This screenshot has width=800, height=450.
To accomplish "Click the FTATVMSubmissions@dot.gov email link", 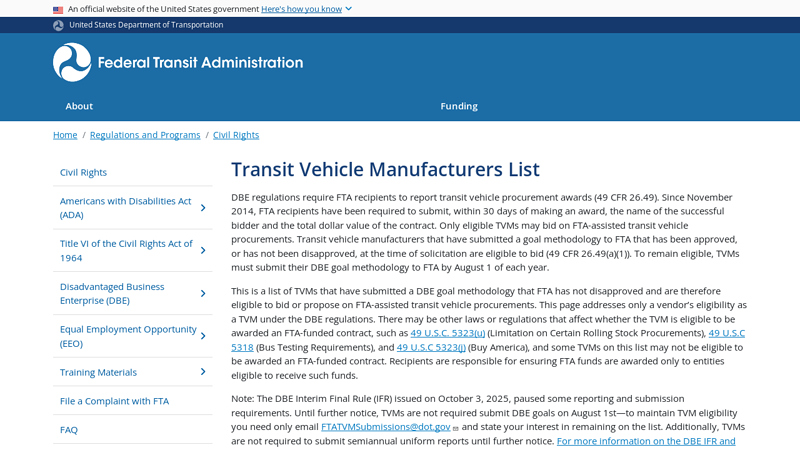I will [386, 427].
